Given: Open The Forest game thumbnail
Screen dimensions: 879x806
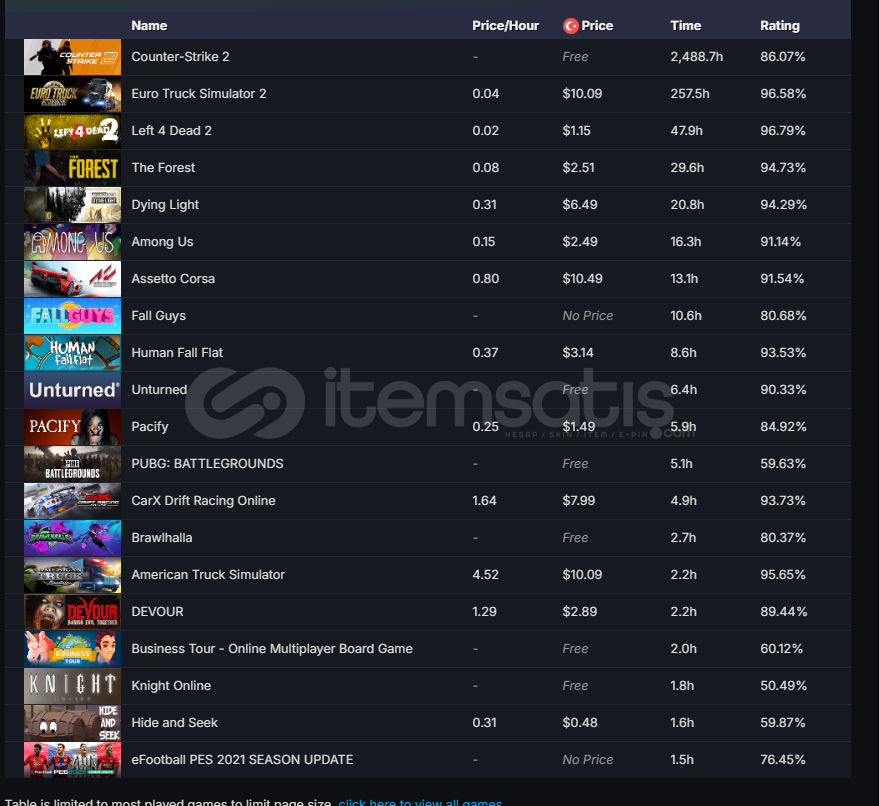Looking at the screenshot, I should tap(72, 168).
